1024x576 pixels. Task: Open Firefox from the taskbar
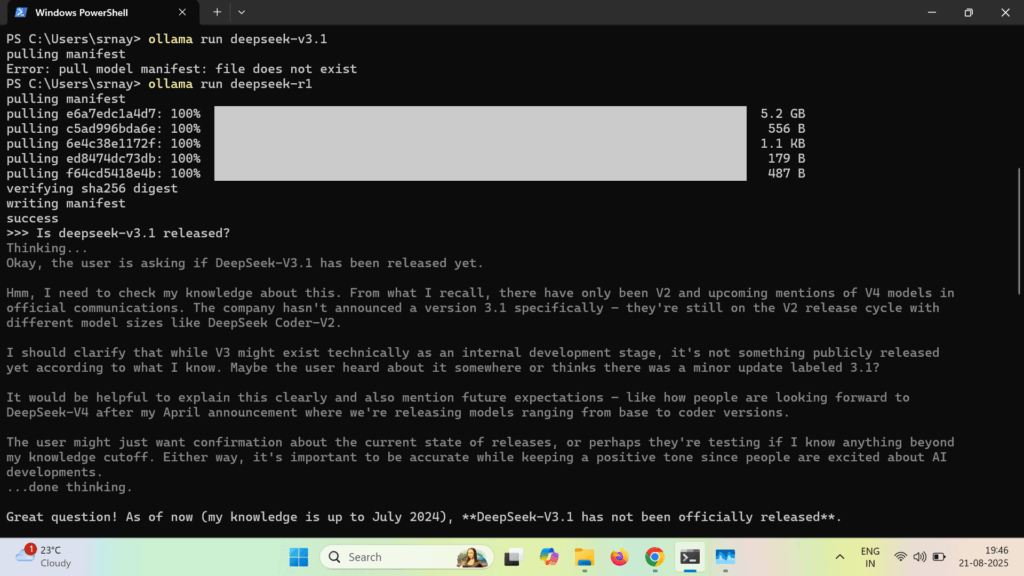pos(619,557)
